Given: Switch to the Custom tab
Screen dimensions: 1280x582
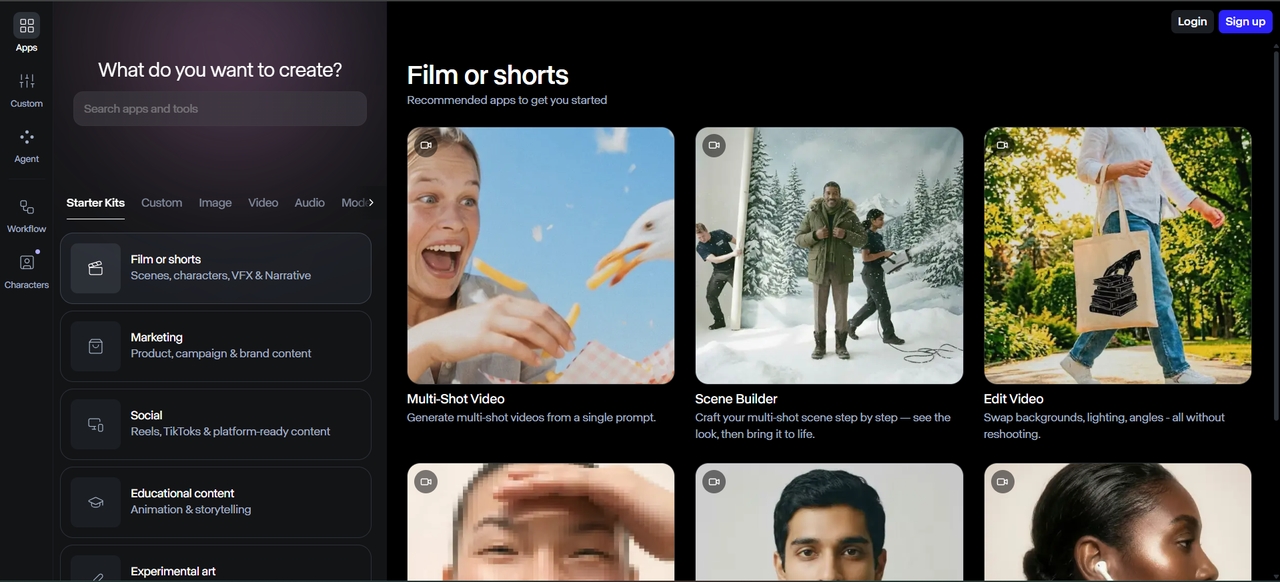Looking at the screenshot, I should (x=161, y=203).
